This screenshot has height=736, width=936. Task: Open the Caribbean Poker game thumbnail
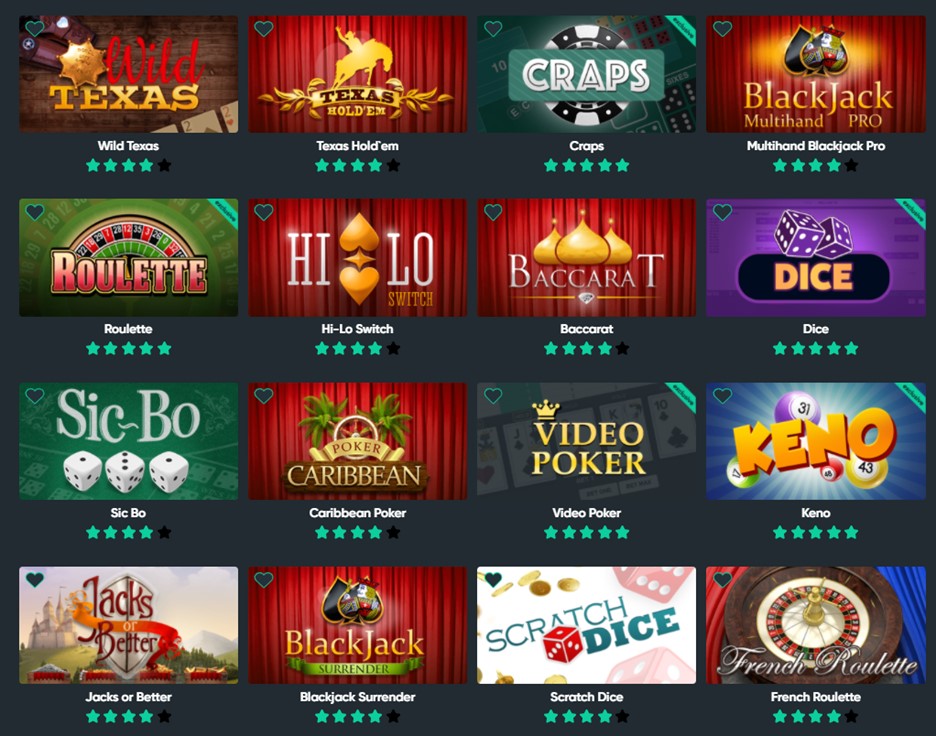[358, 441]
